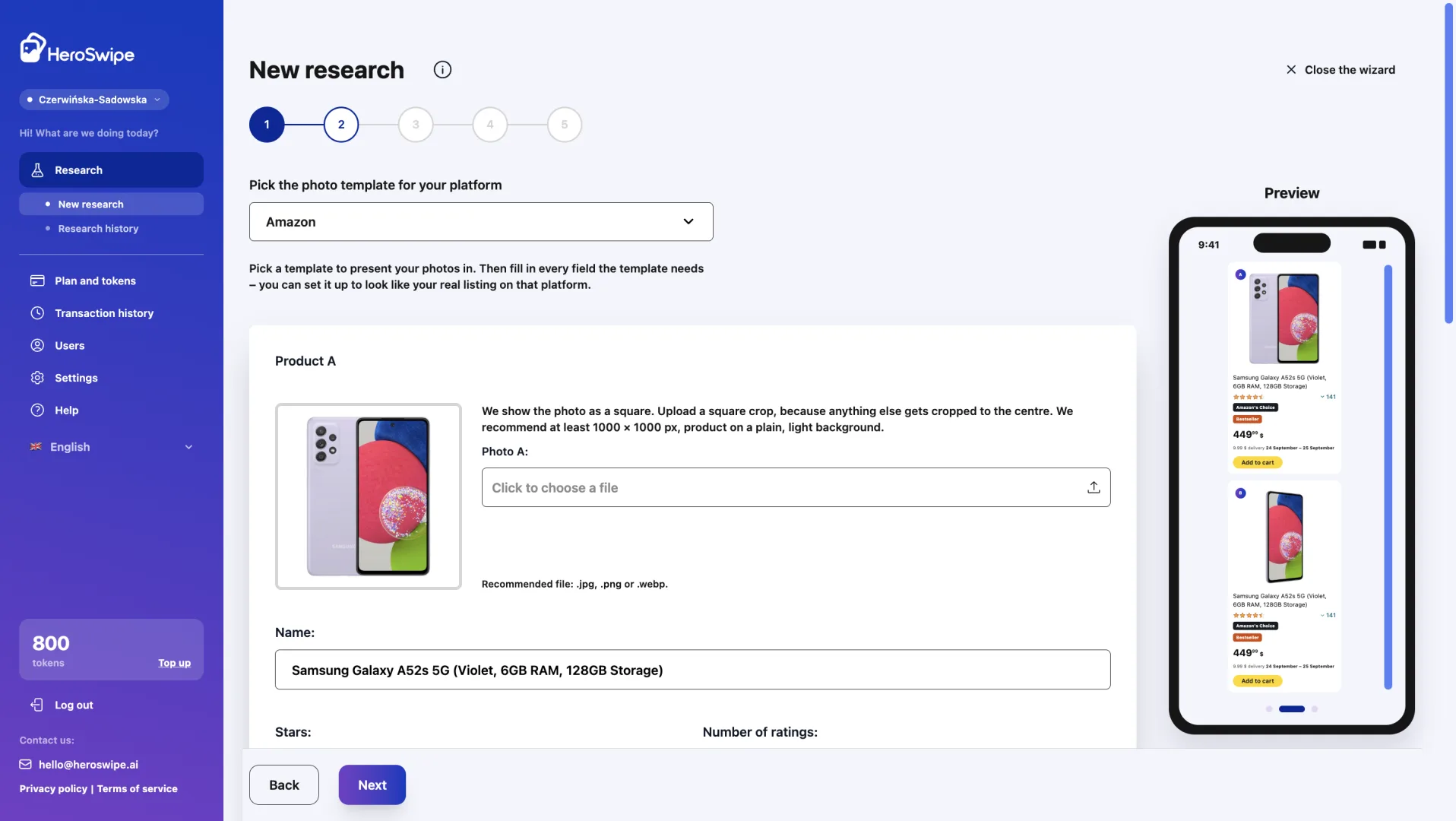Click the page vertical scrollbar
This screenshot has height=821, width=1456.
tap(1448, 163)
